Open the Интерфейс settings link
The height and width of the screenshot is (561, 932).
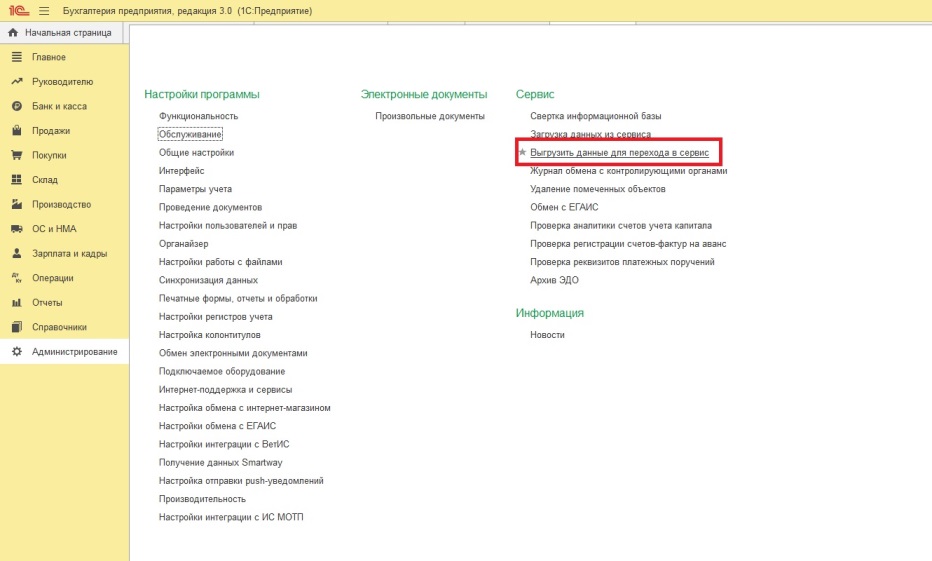click(x=181, y=171)
